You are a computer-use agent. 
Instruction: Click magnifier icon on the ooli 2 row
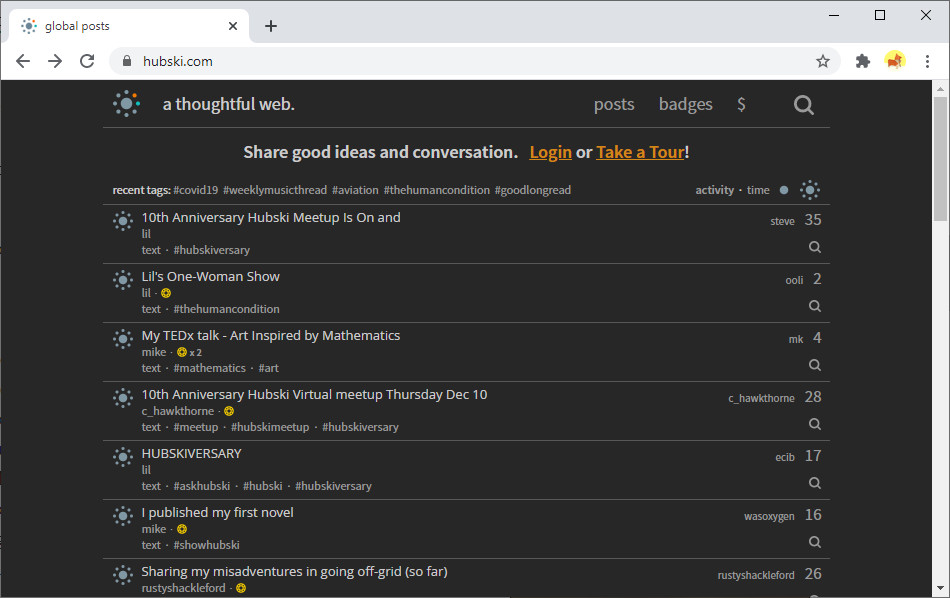point(815,306)
